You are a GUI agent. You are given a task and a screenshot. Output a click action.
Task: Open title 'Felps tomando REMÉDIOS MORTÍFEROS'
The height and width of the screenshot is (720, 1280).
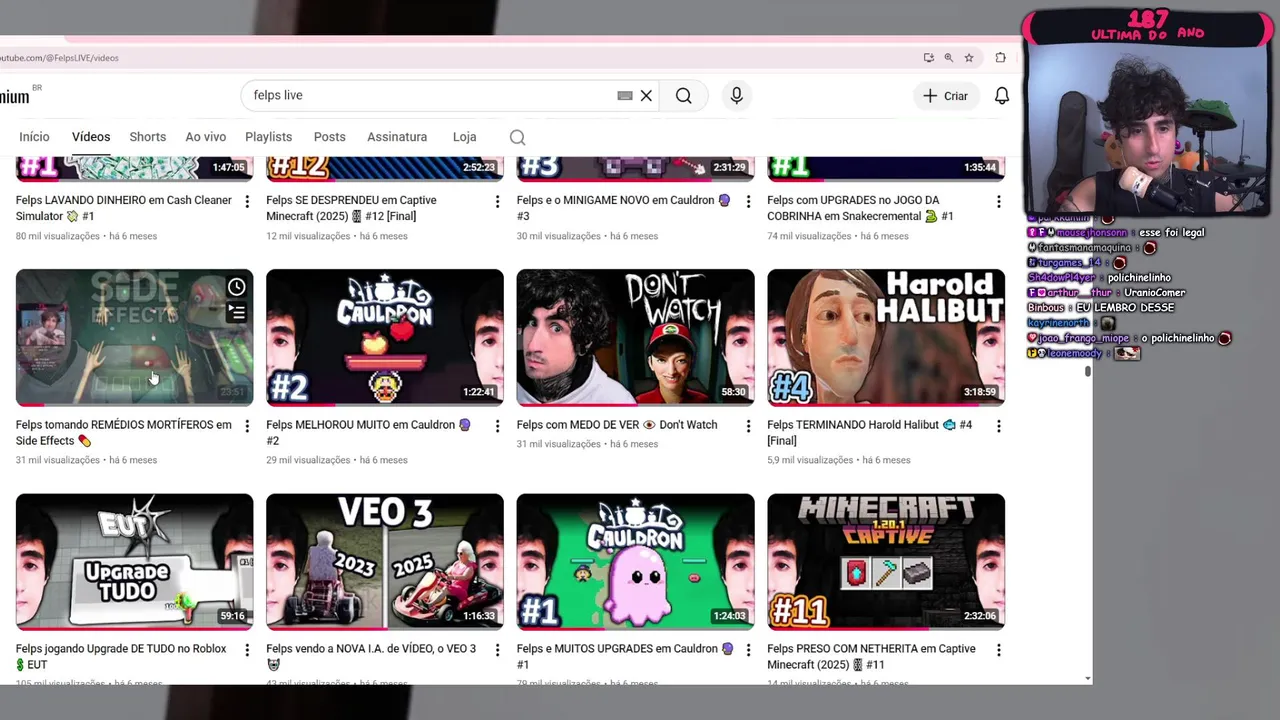124,432
